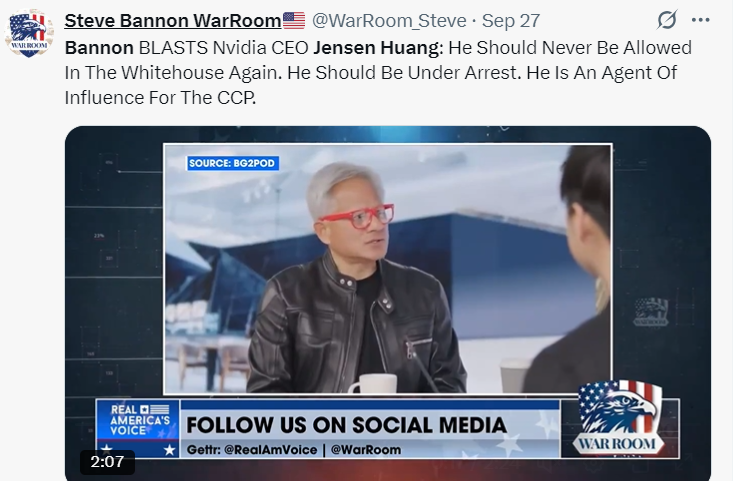Open the Sep 27 post timestamp
The height and width of the screenshot is (481, 736).
[511, 21]
